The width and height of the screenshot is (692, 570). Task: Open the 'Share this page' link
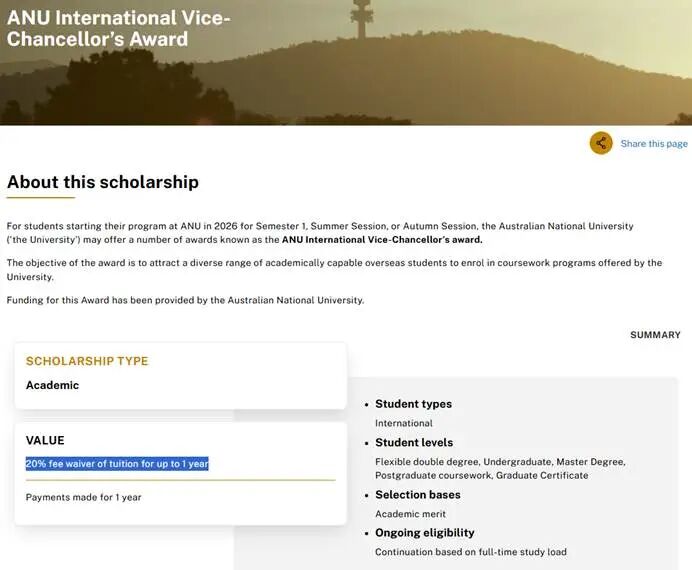coord(654,144)
